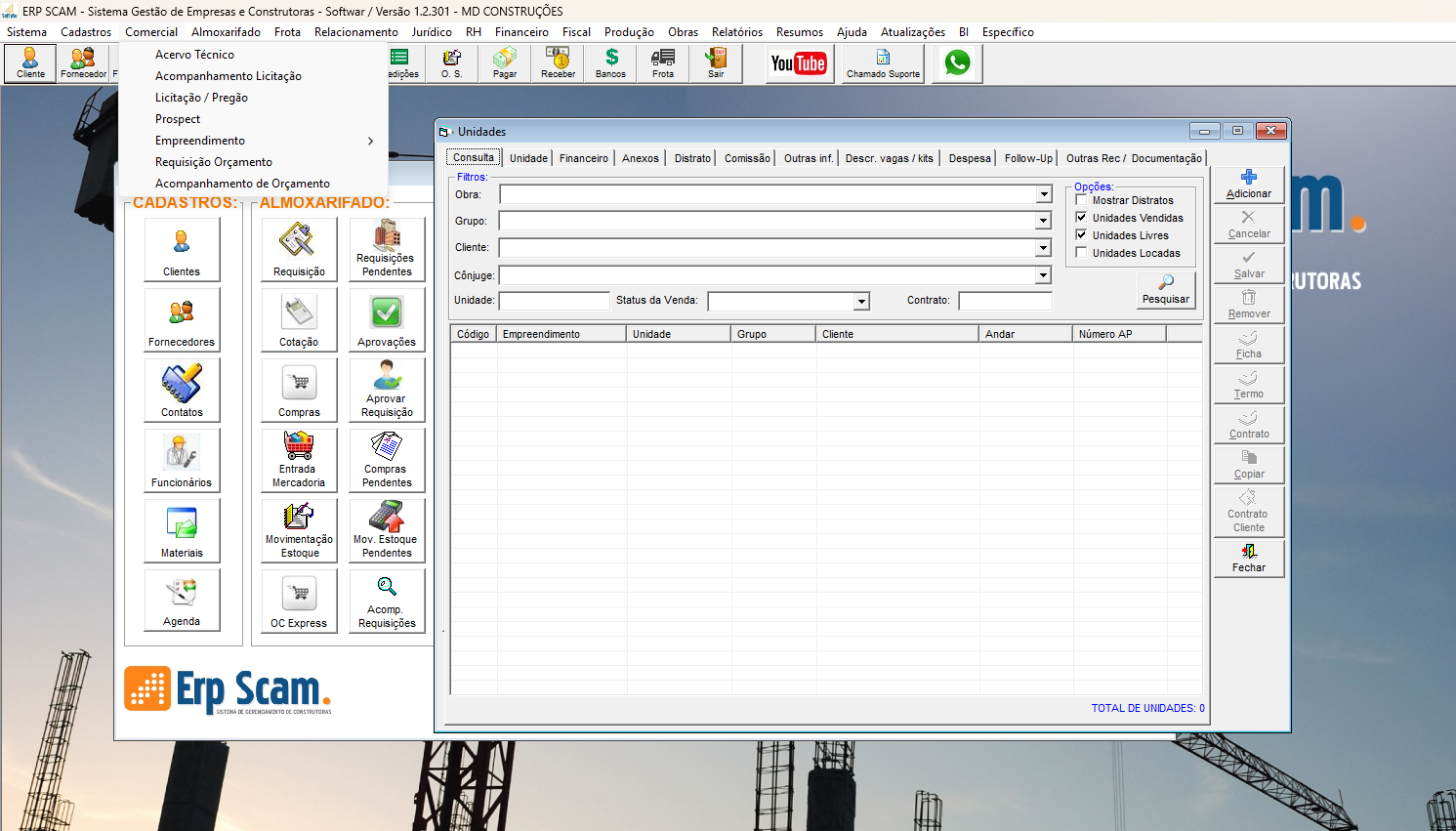
Task: Open the Pagar toolbar icon
Action: tap(505, 63)
